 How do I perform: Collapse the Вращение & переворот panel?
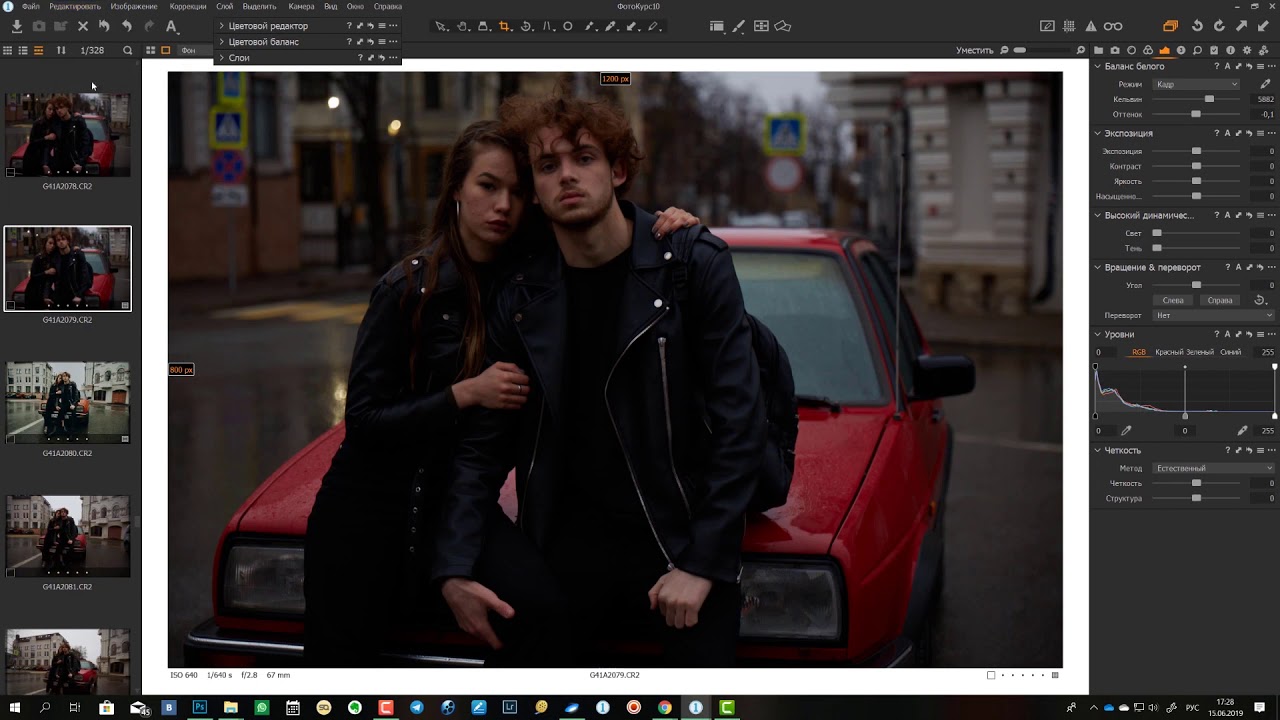pyautogui.click(x=1097, y=267)
